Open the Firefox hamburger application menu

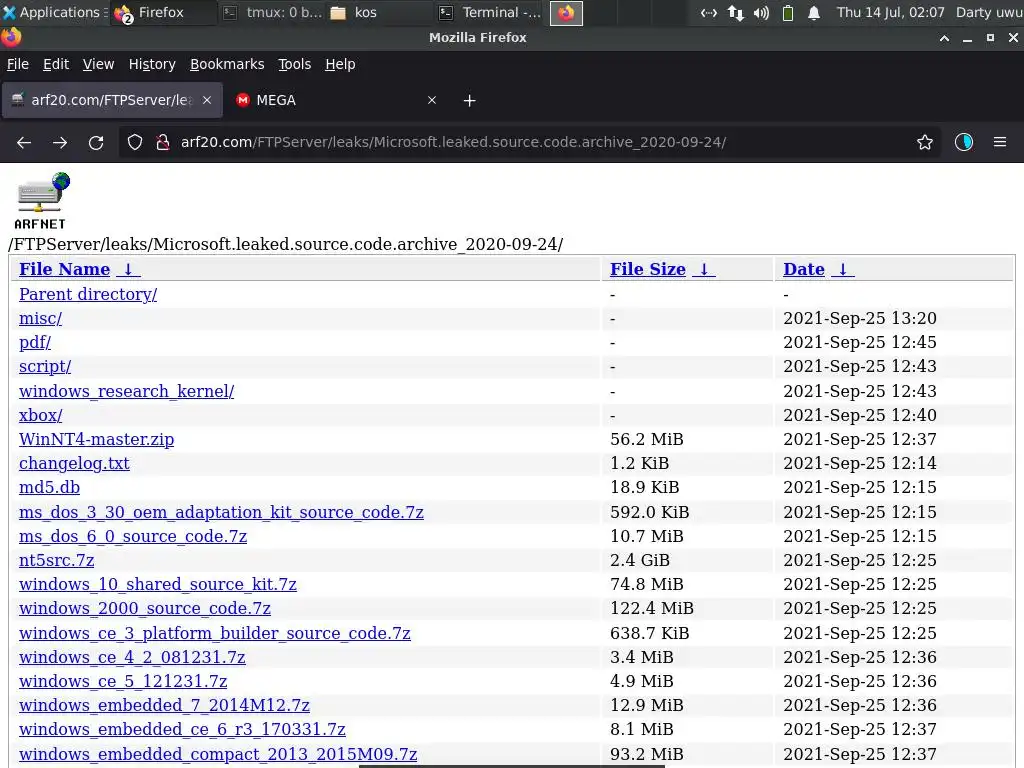(1000, 142)
